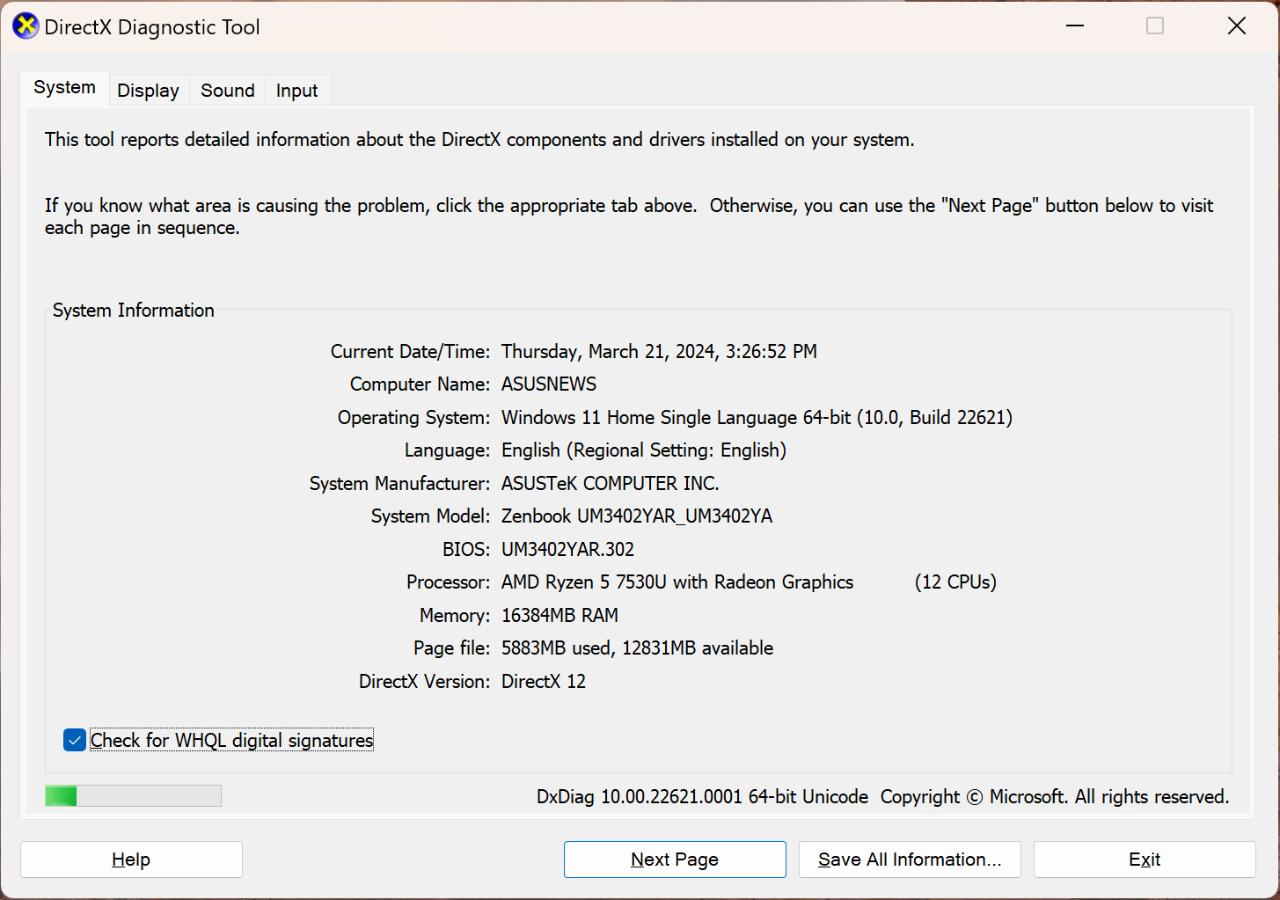Close the window with the X button

point(1237,26)
